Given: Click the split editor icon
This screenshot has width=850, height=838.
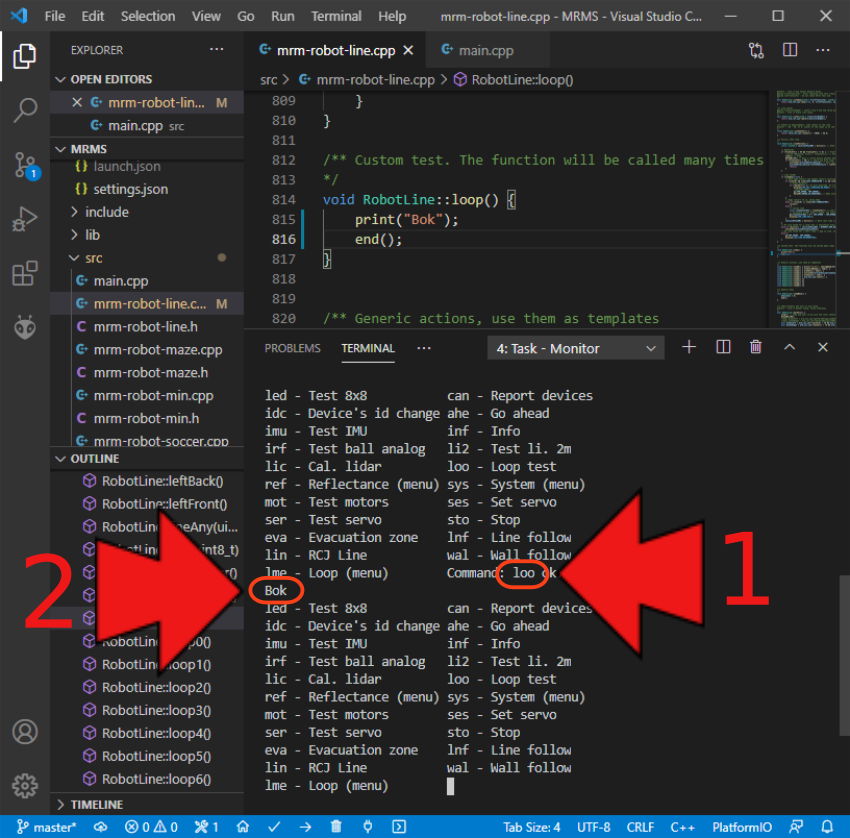Looking at the screenshot, I should (790, 50).
